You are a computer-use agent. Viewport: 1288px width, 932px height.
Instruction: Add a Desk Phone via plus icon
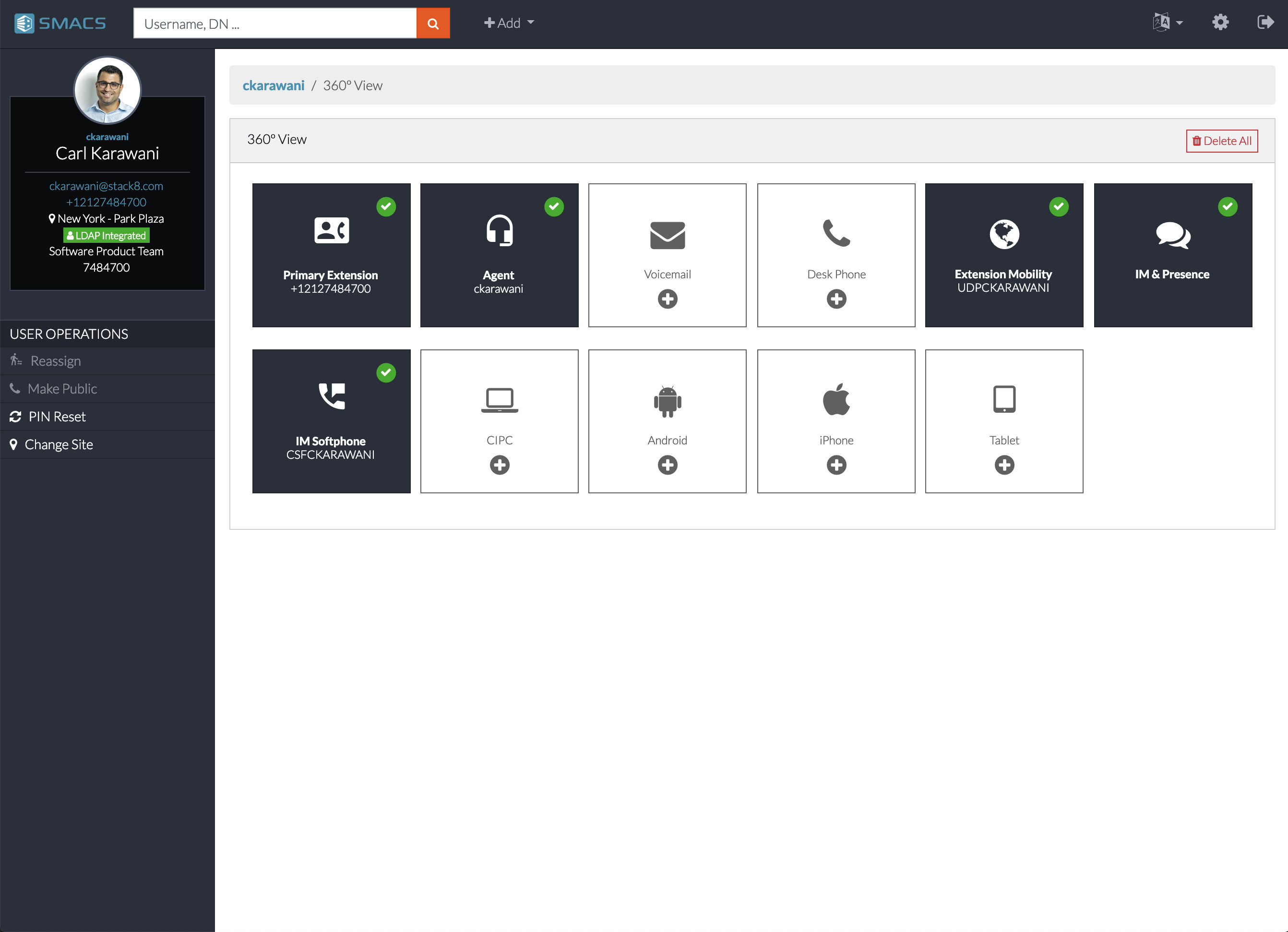836,299
